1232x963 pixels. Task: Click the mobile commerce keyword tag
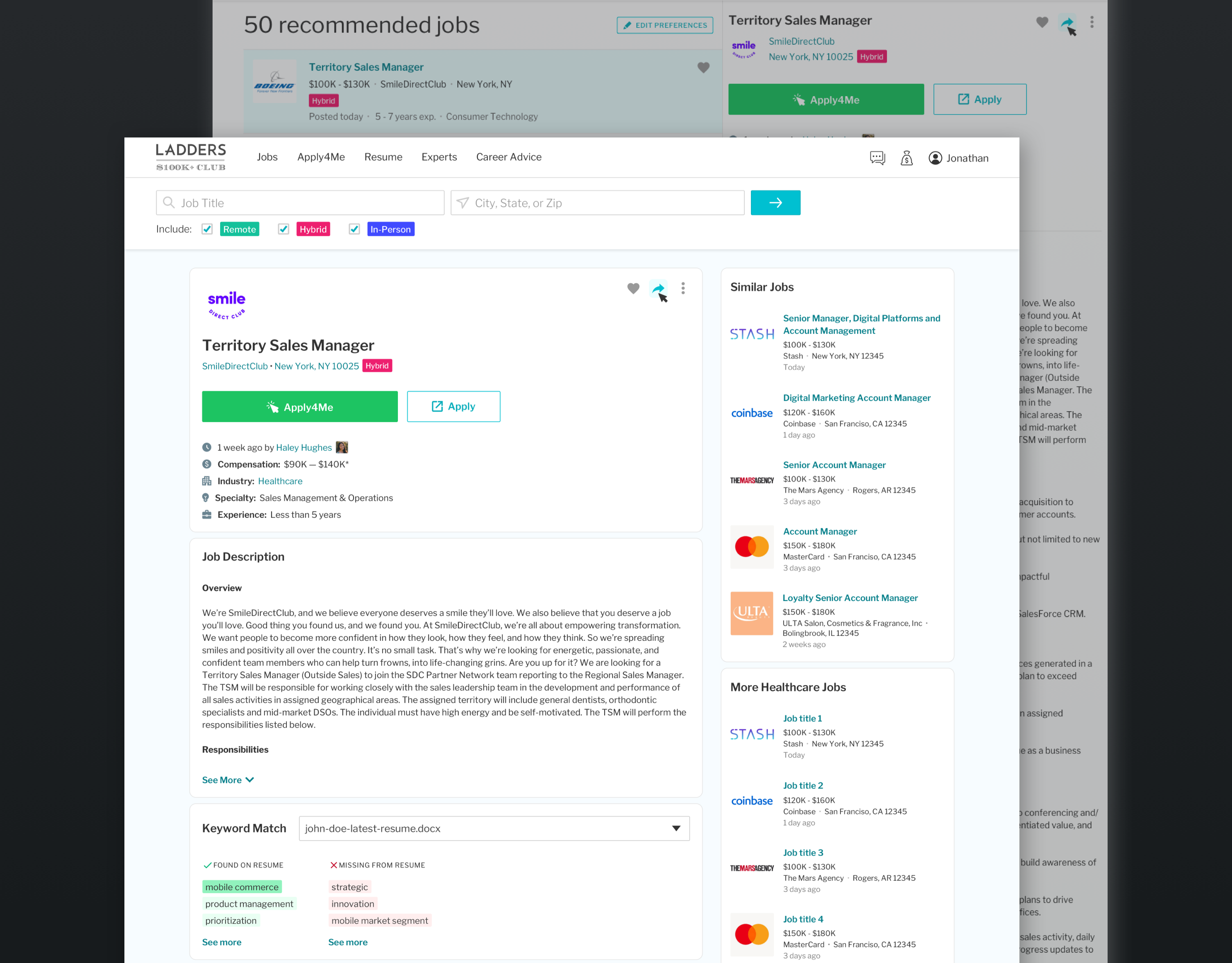tap(242, 887)
